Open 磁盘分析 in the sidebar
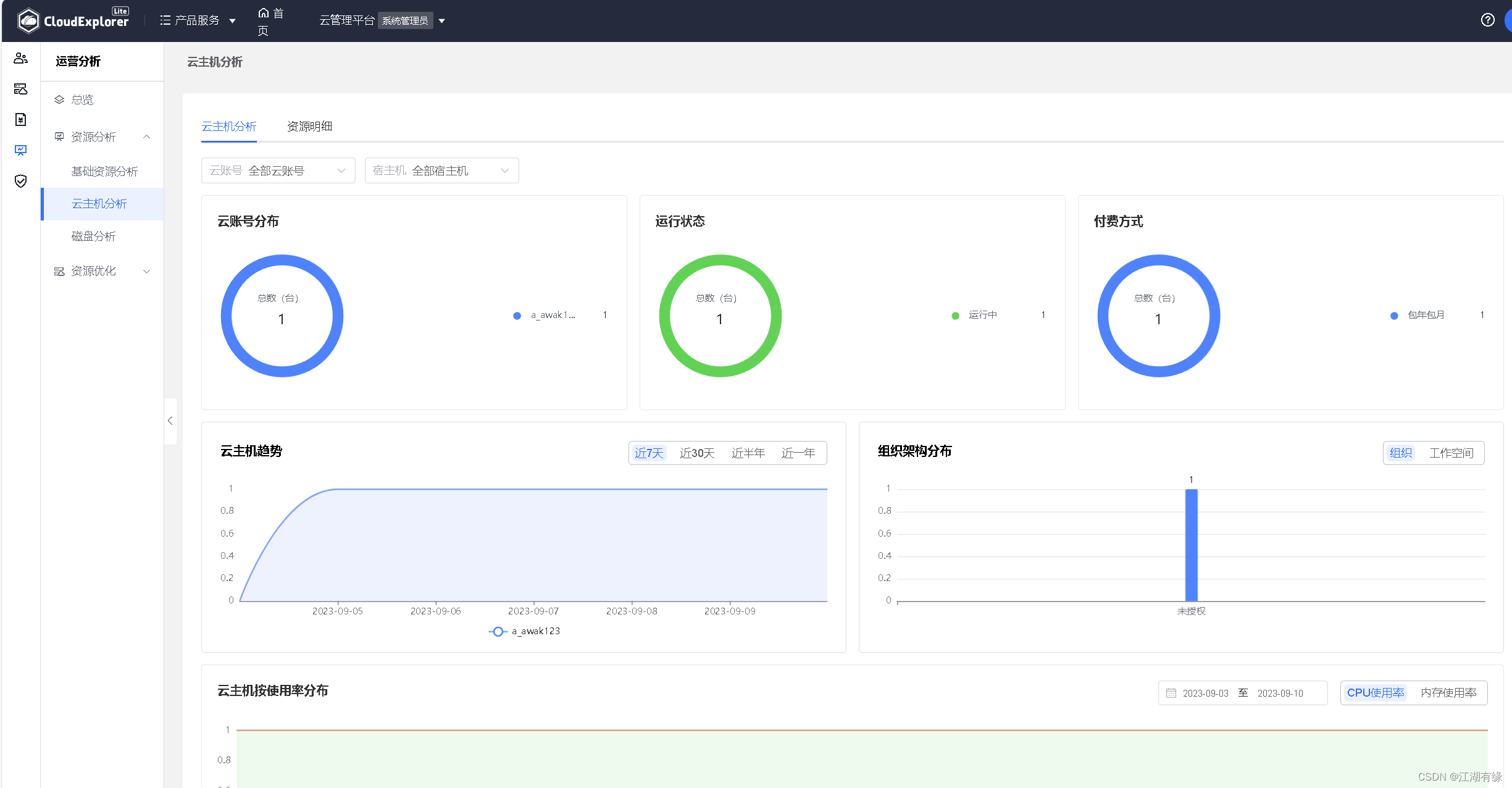The width and height of the screenshot is (1512, 788). 93,237
